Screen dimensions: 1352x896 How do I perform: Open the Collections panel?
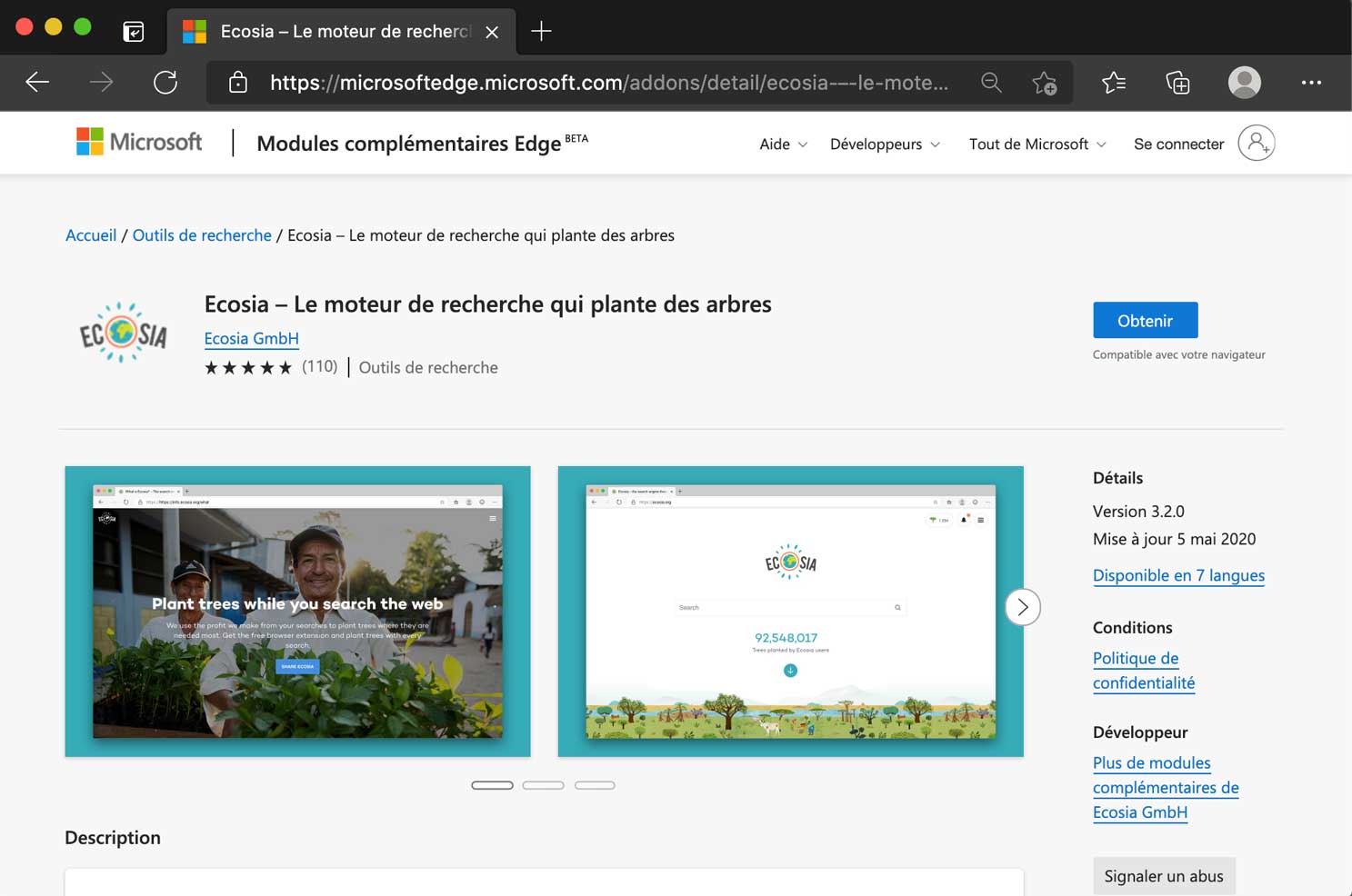[1177, 83]
